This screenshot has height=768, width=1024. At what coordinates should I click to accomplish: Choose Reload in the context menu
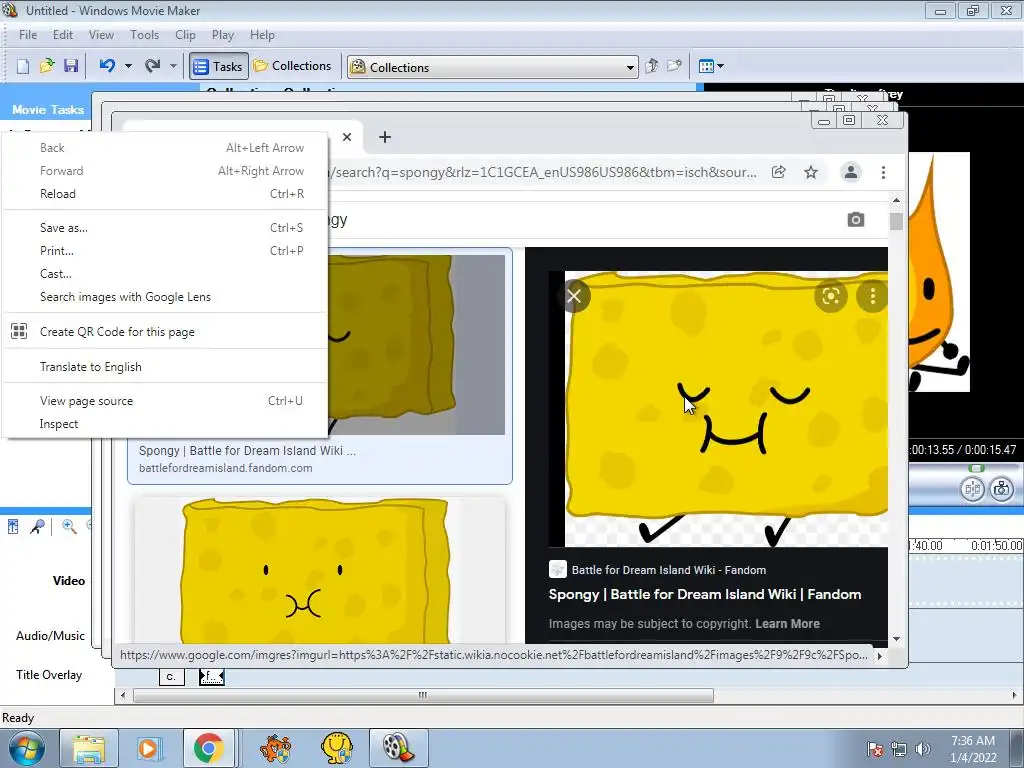[x=165, y=194]
